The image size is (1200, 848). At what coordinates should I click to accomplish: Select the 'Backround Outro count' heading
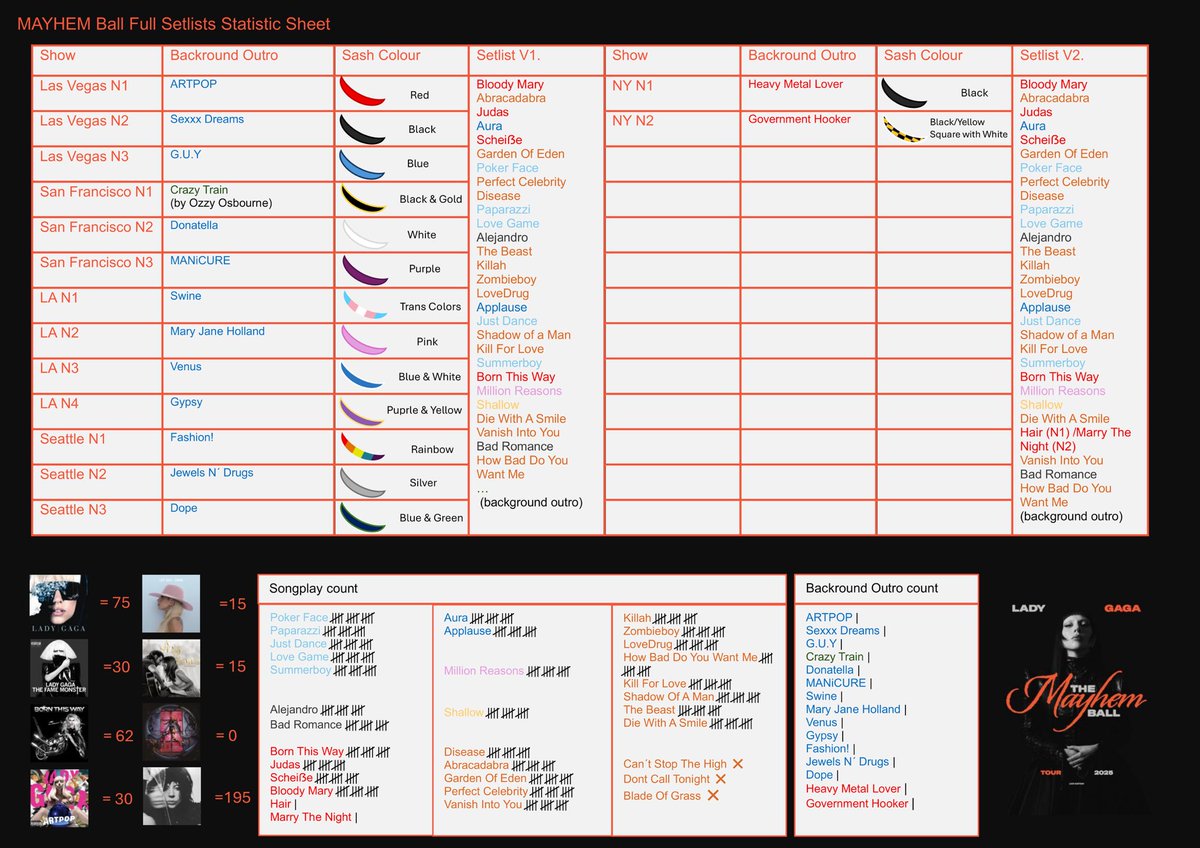pos(872,588)
